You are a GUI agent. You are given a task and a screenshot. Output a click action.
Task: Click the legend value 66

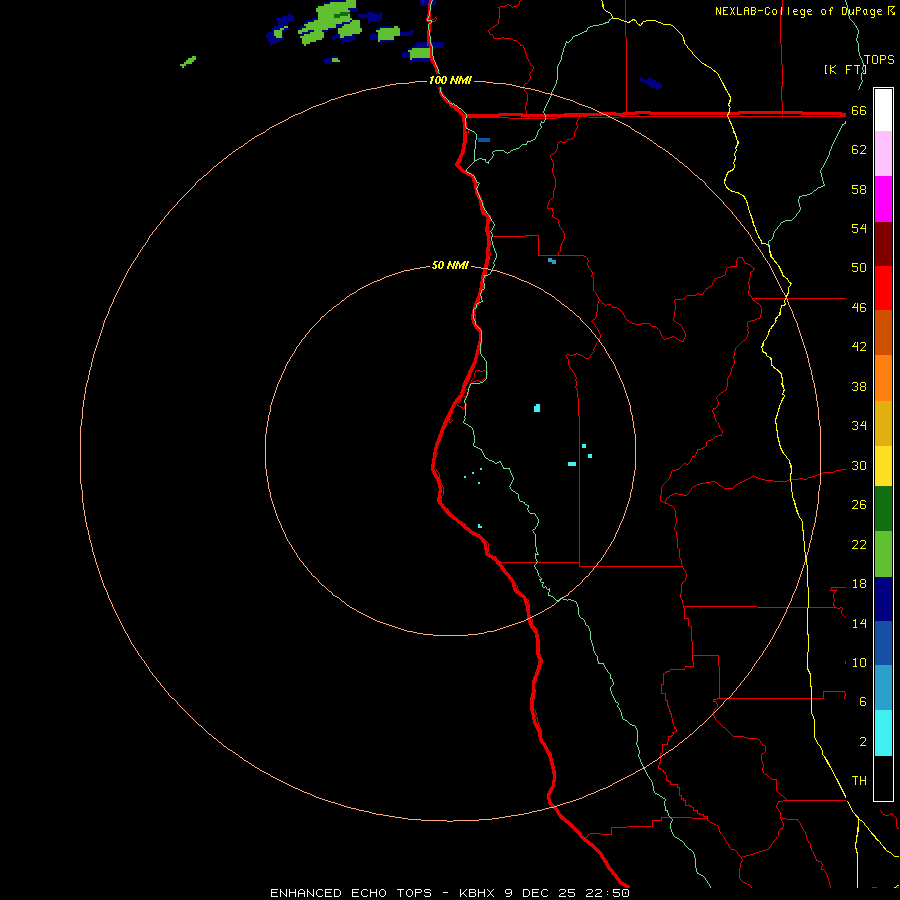859,110
